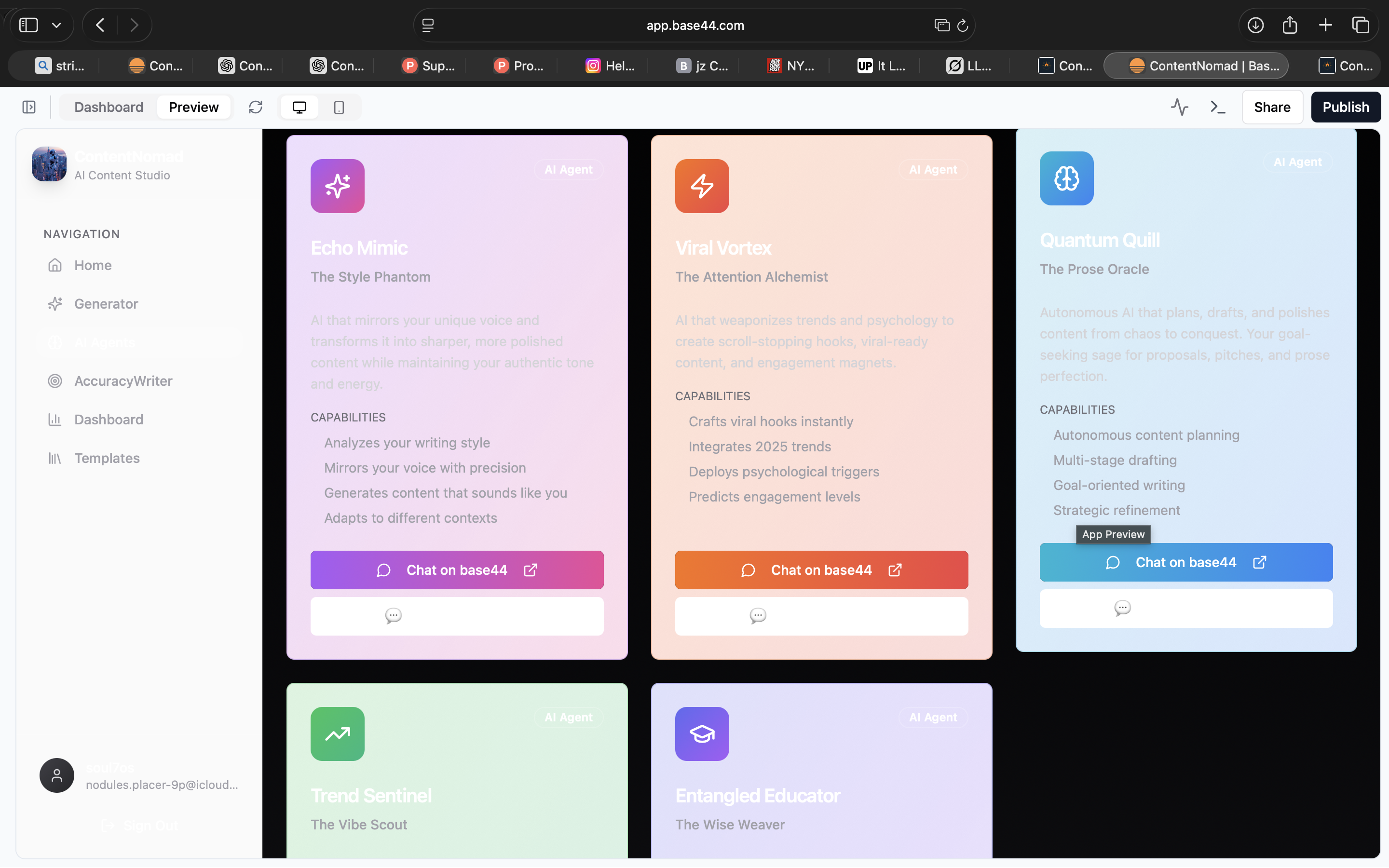Viewport: 1389px width, 868px height.
Task: Click the white chat-bubble button under Quantum Quill
Action: coord(1186,609)
